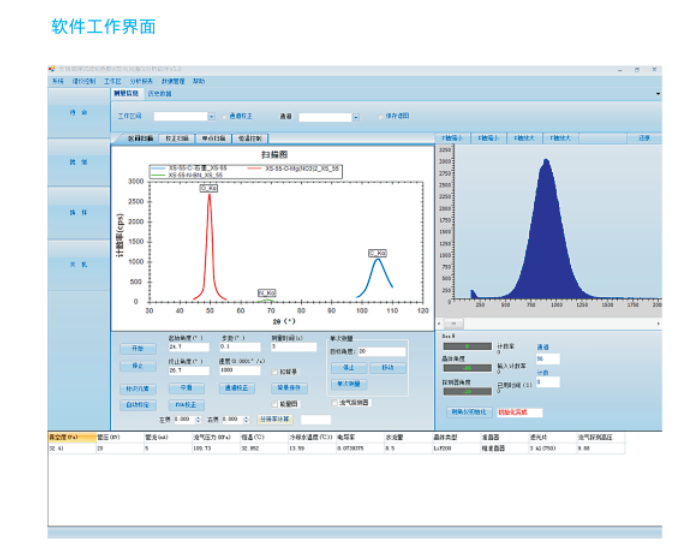Screen dimensions: 700x551
Task: Enable the 扣背景 checkbox
Action: (275, 372)
